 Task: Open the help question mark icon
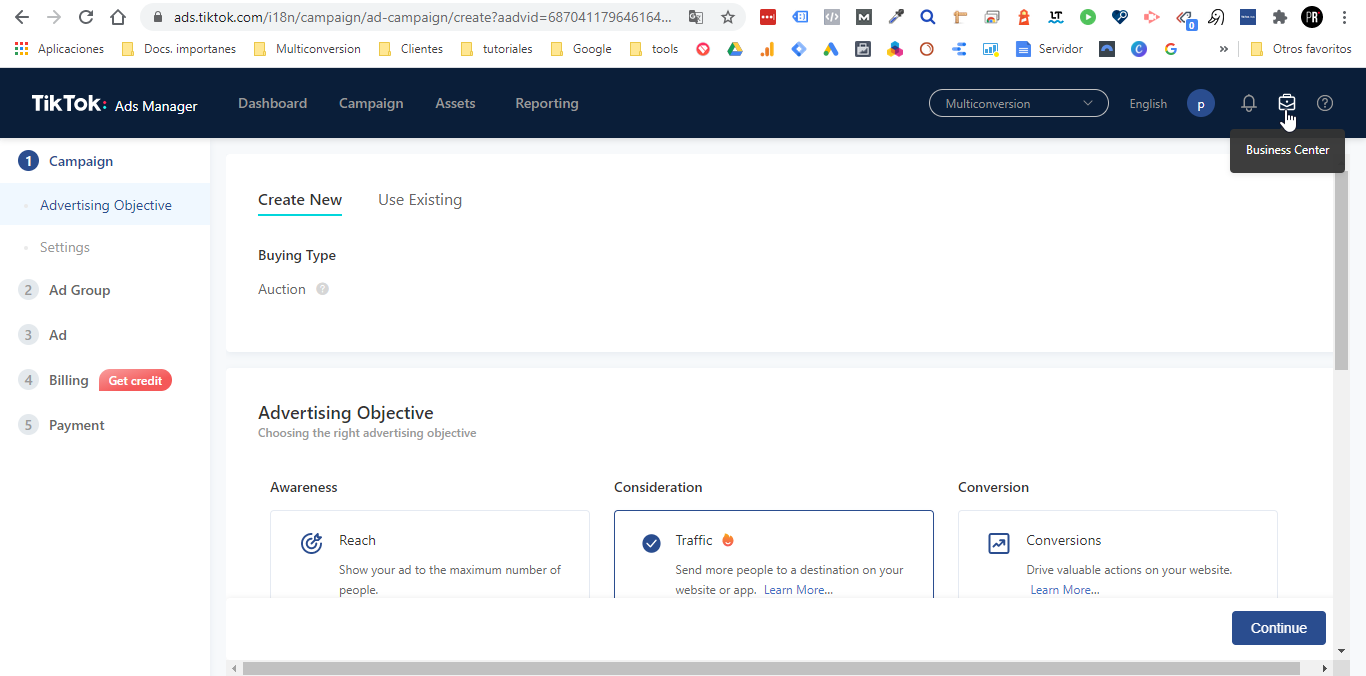click(1325, 103)
